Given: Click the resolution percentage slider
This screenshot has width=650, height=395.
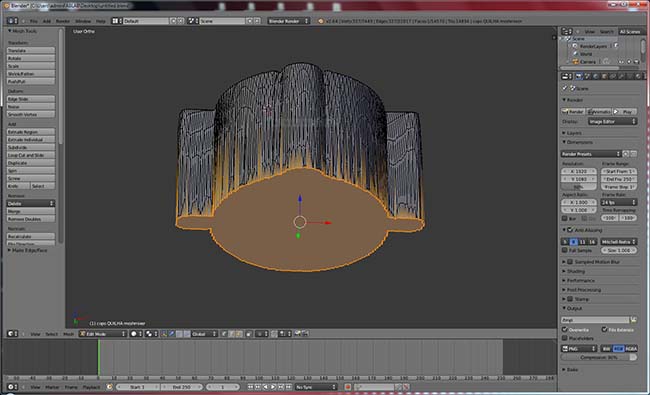Looking at the screenshot, I should [x=579, y=187].
